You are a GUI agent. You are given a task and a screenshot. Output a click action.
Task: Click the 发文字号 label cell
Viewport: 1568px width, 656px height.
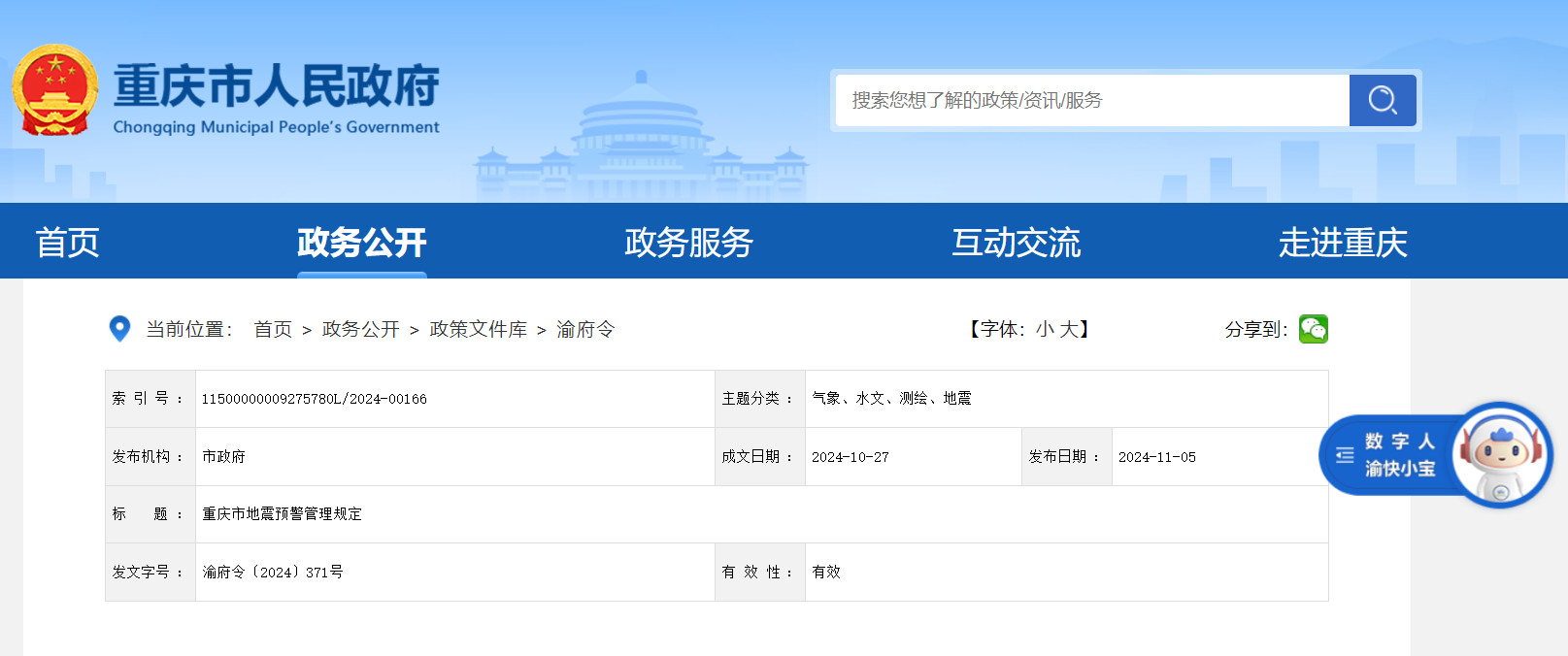click(150, 573)
